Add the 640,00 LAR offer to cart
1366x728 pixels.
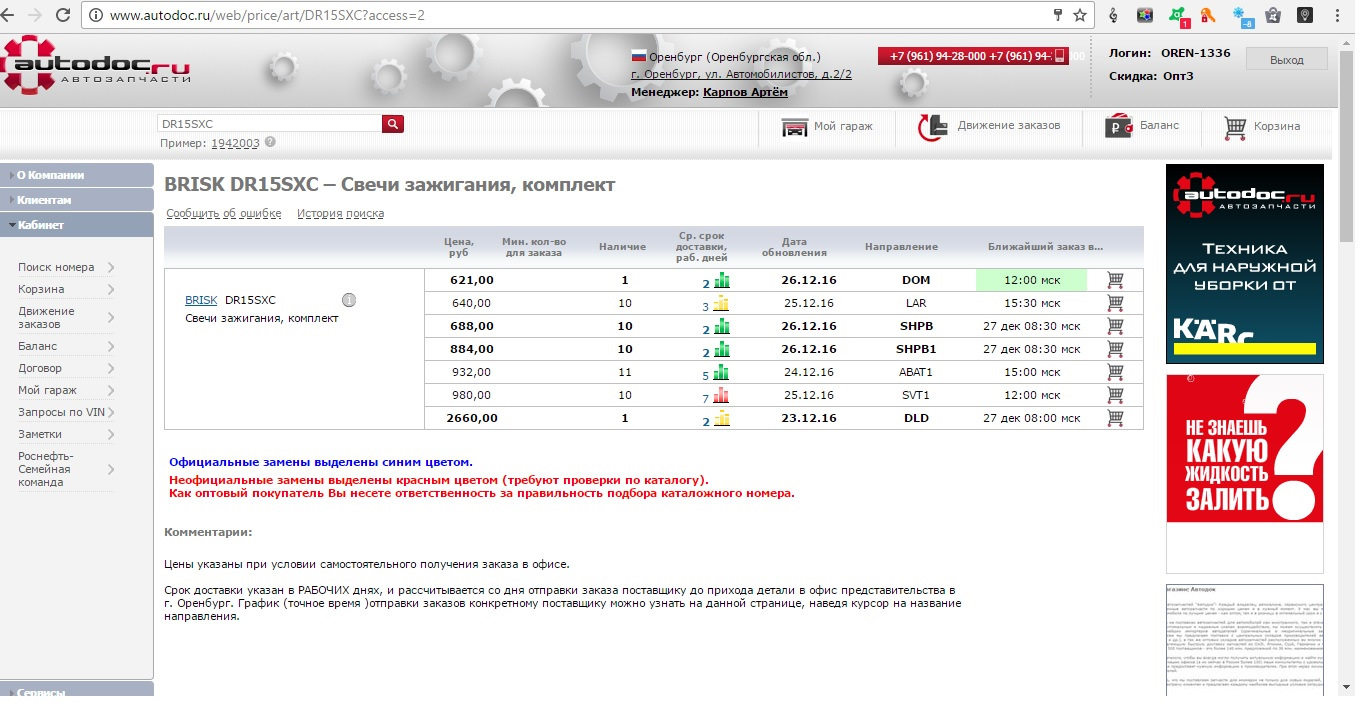(1115, 303)
